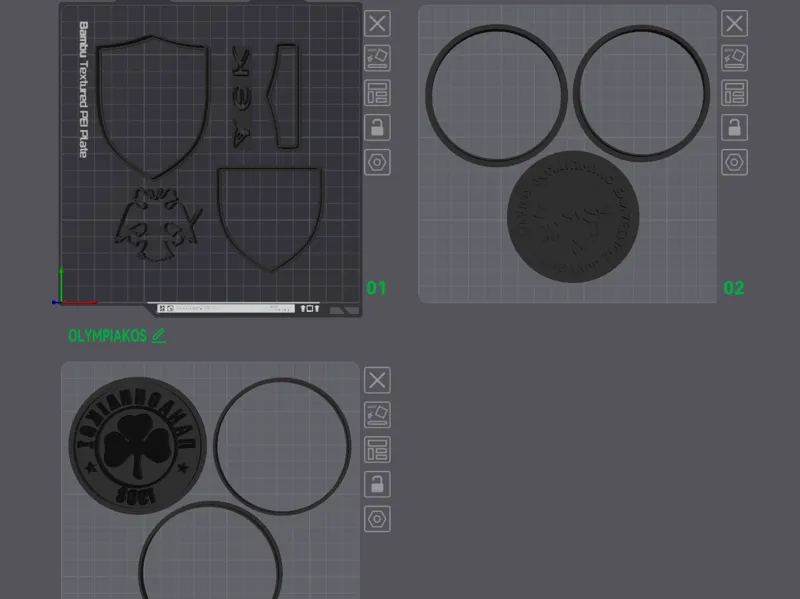
Task: Toggle the lock on plate 02
Action: (x=734, y=128)
